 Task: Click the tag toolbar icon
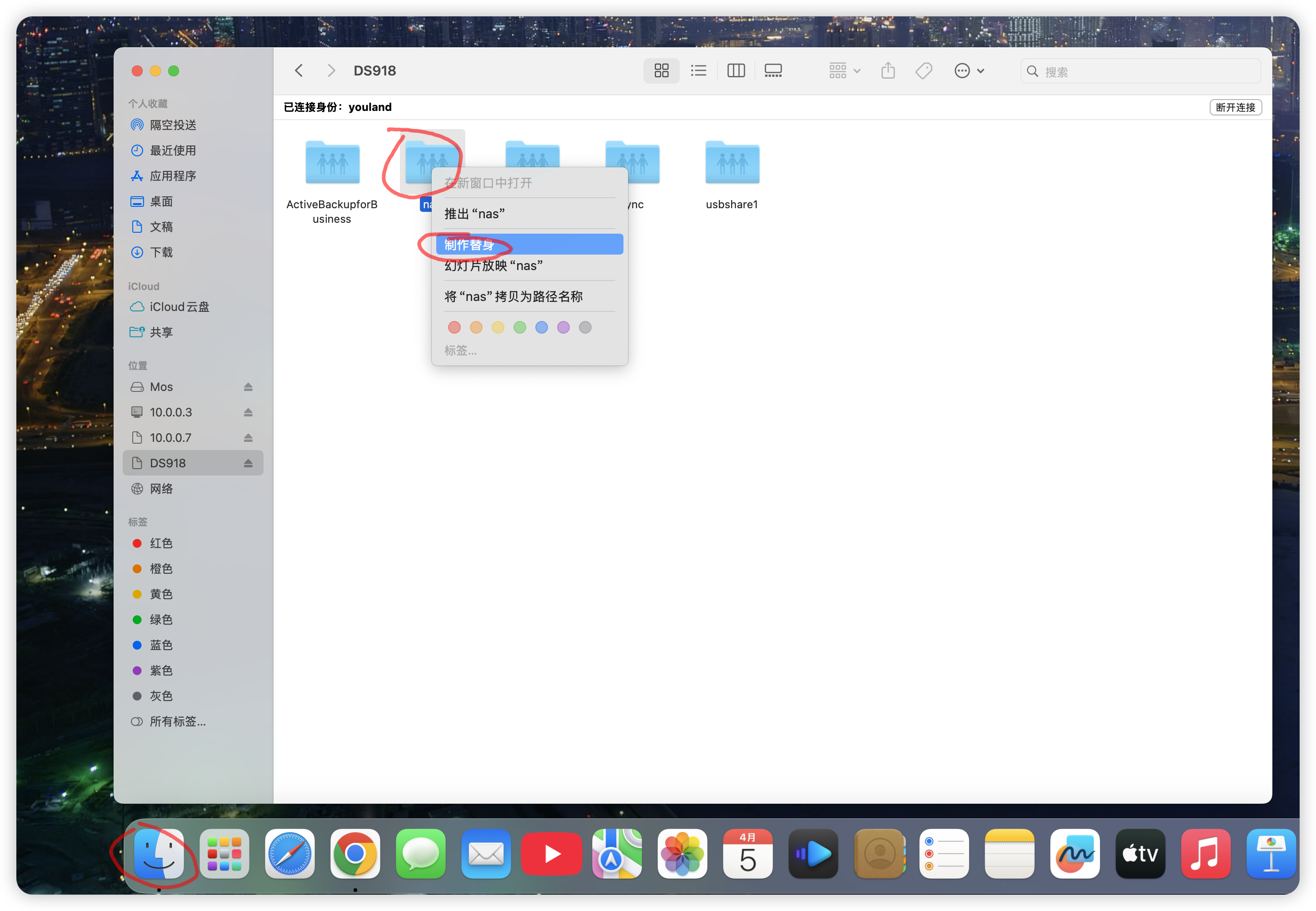point(923,71)
